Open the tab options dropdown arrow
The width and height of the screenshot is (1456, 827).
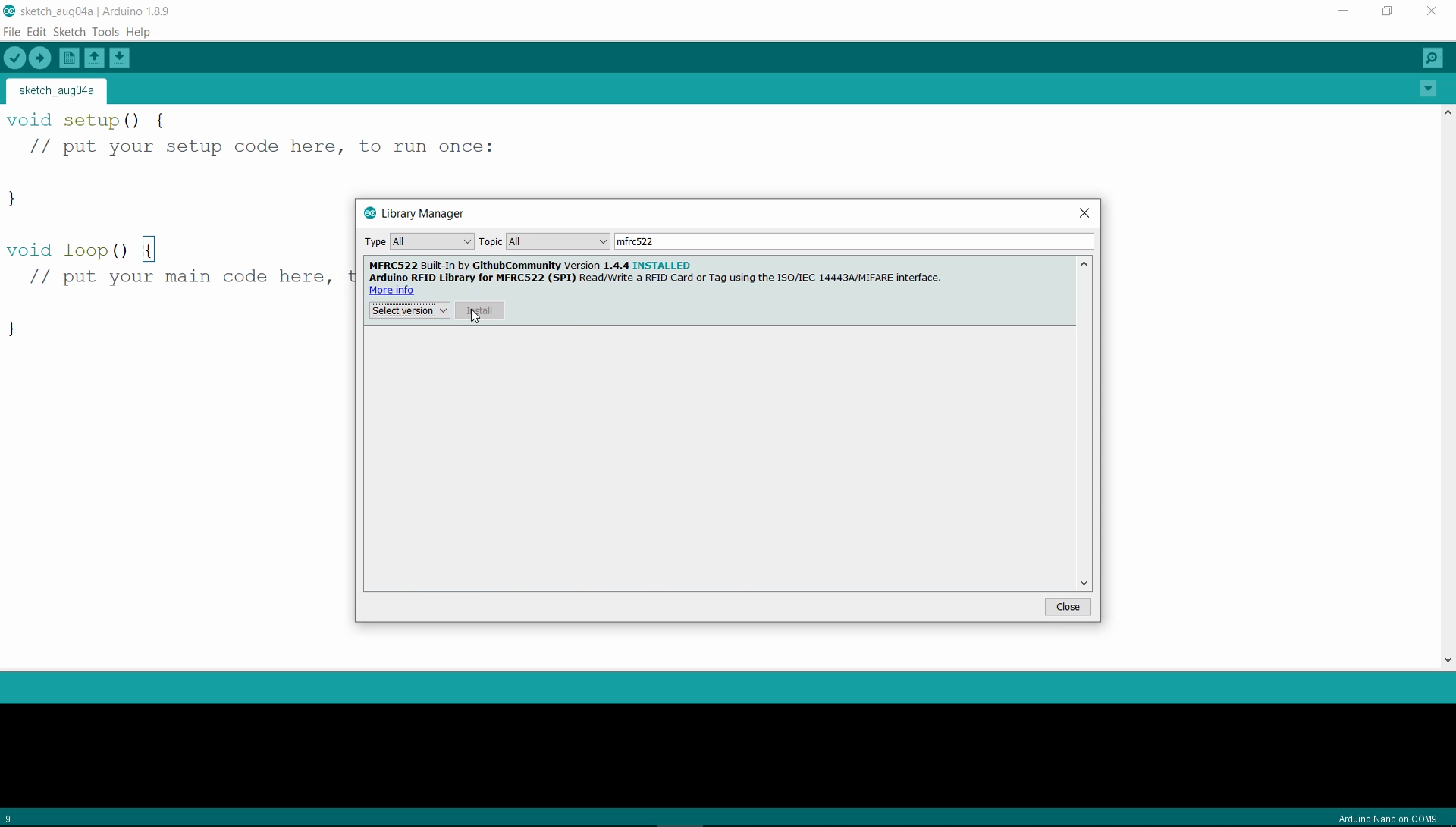click(1429, 89)
